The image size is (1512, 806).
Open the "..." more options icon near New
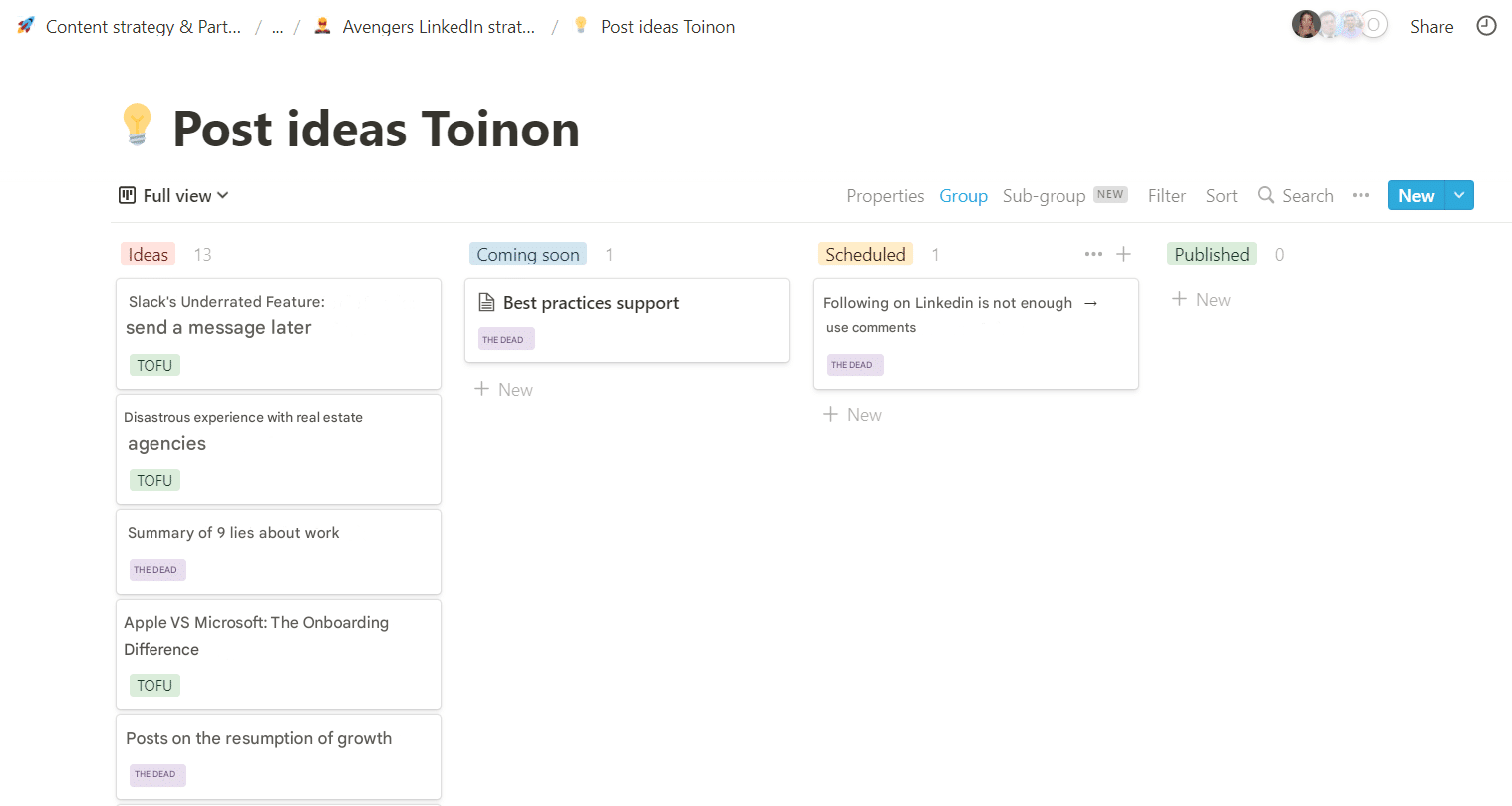point(1361,195)
